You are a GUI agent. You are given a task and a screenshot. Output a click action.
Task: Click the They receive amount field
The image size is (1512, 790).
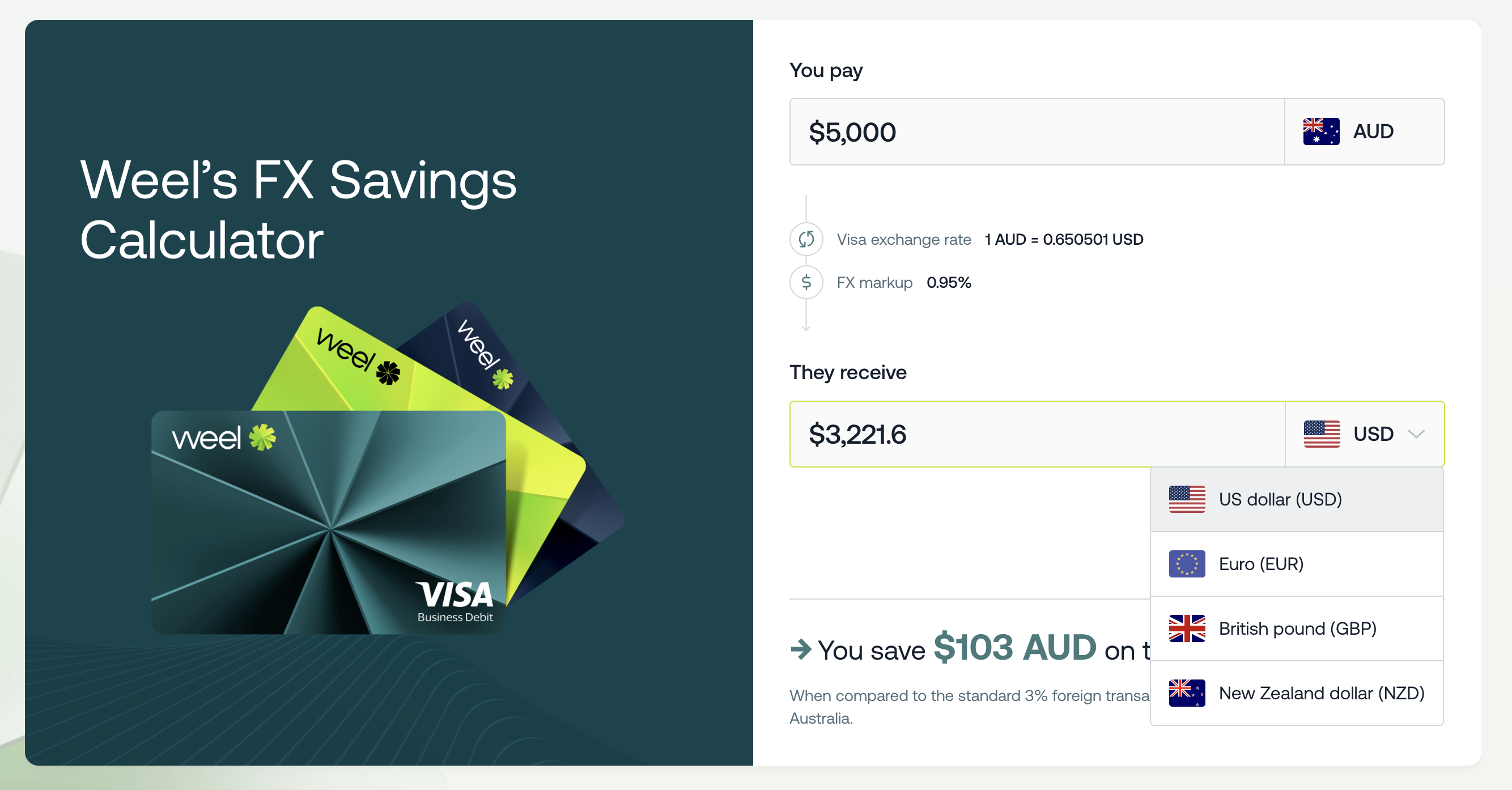click(1037, 434)
